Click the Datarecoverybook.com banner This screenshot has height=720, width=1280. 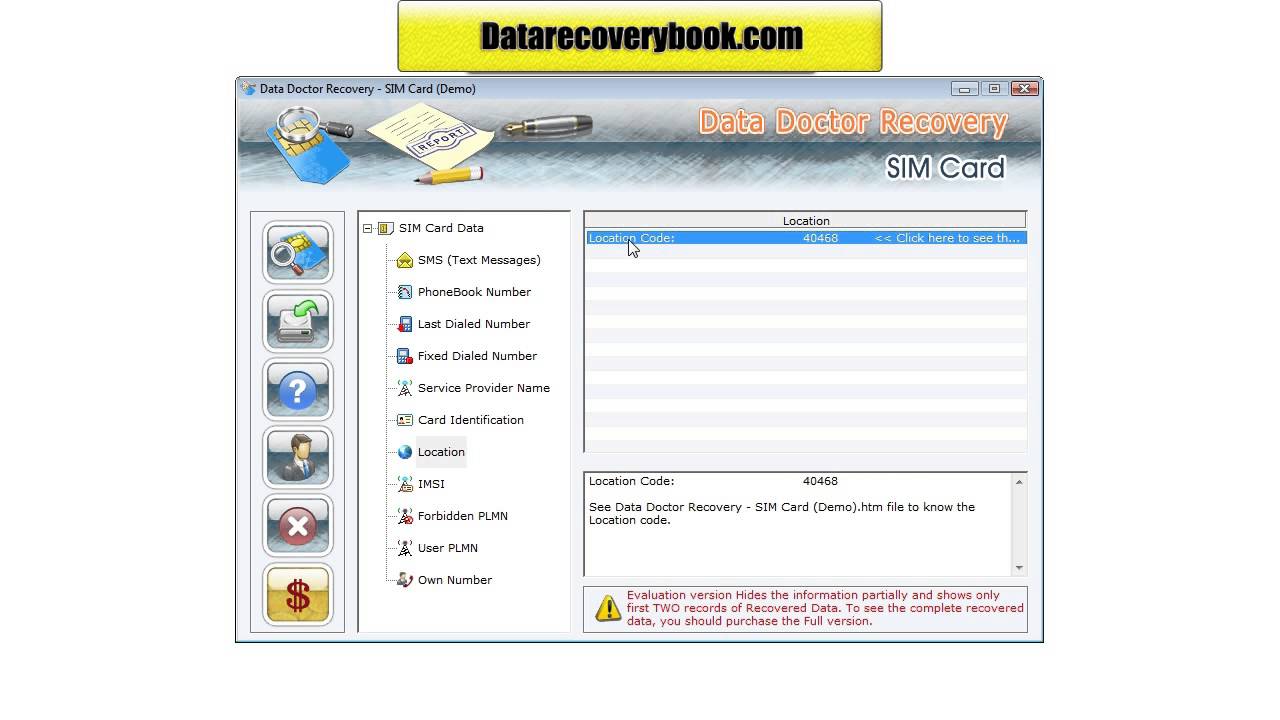point(640,37)
